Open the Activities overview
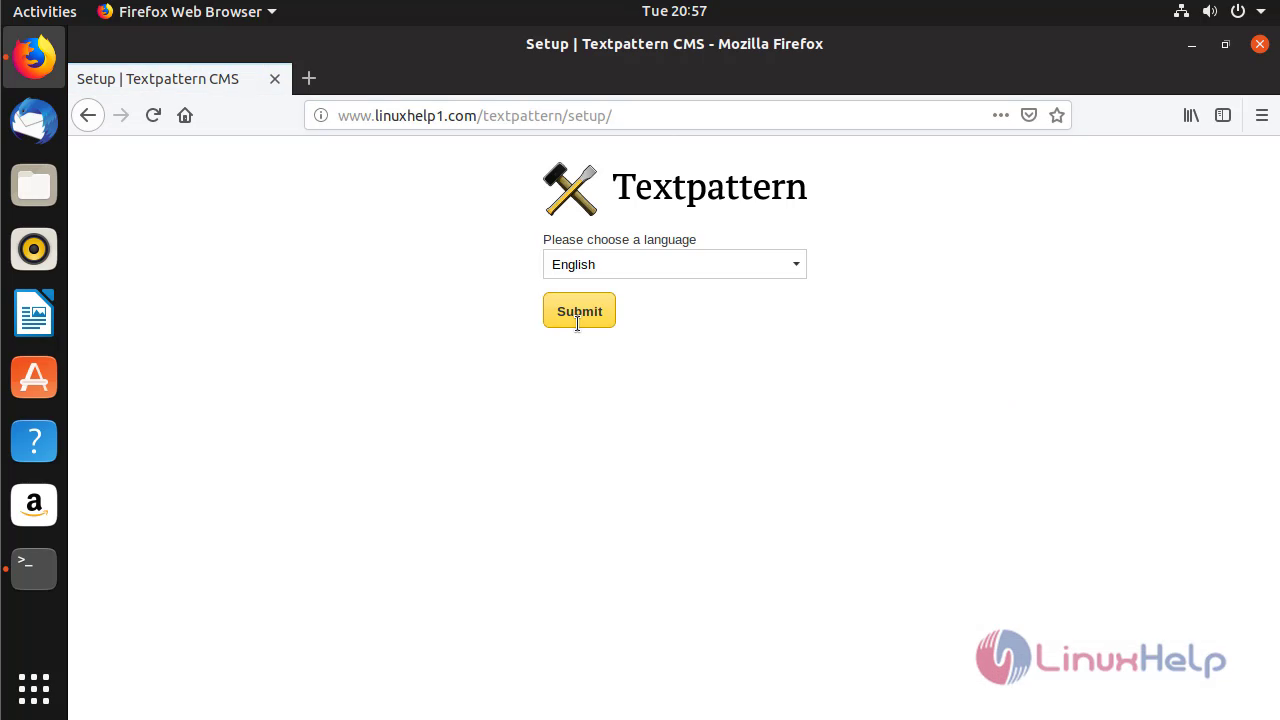Screen dimensions: 1280x720 click(x=44, y=11)
